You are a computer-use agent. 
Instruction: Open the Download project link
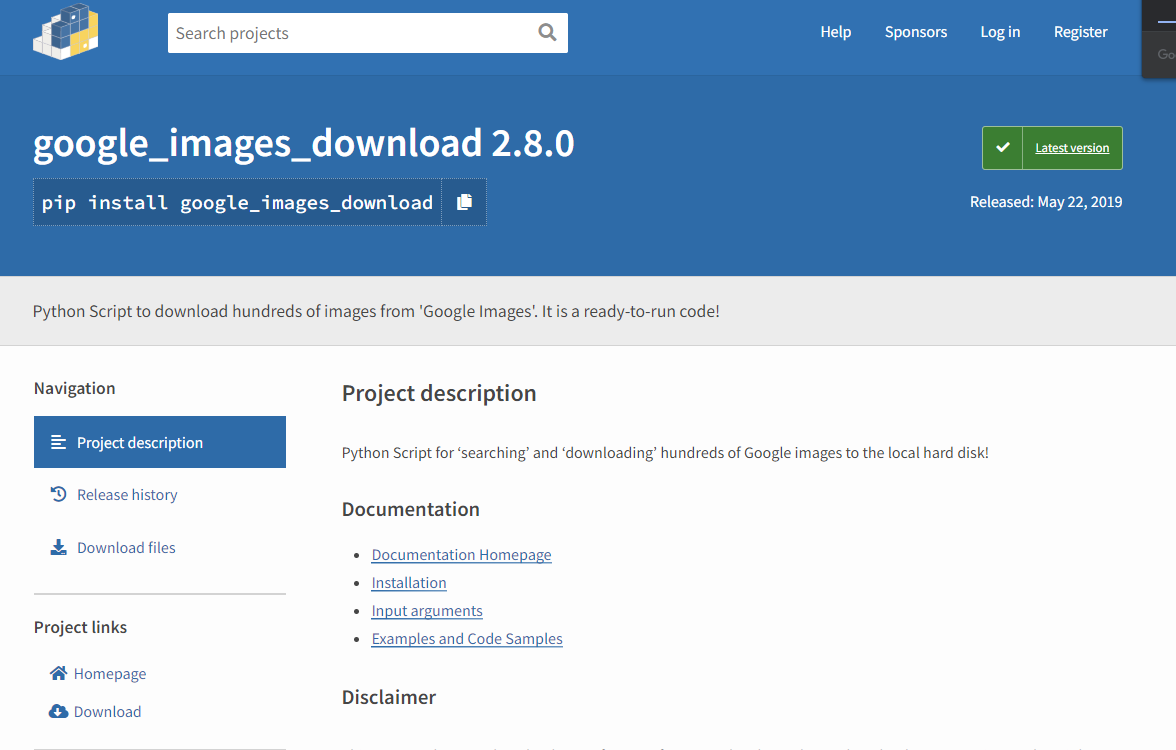(107, 712)
